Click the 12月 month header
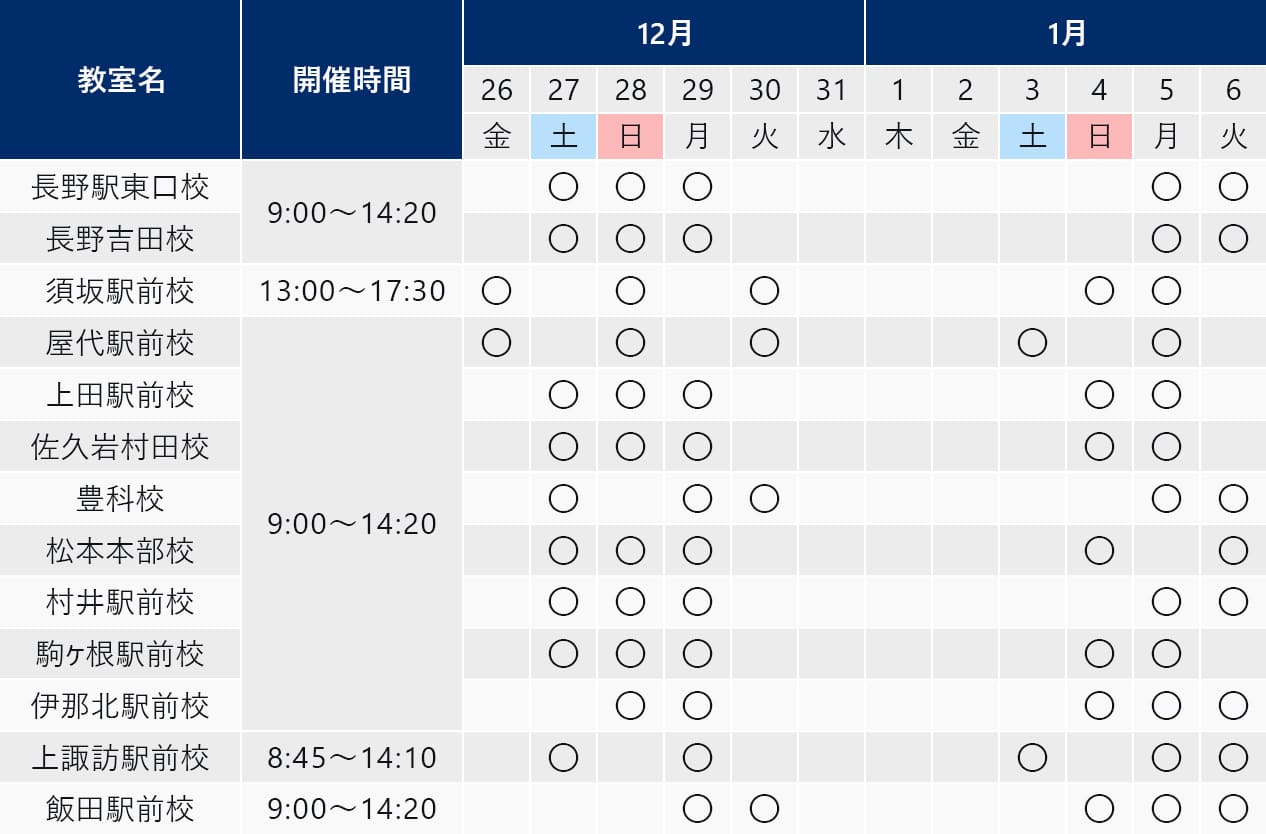1266x834 pixels. [x=664, y=33]
